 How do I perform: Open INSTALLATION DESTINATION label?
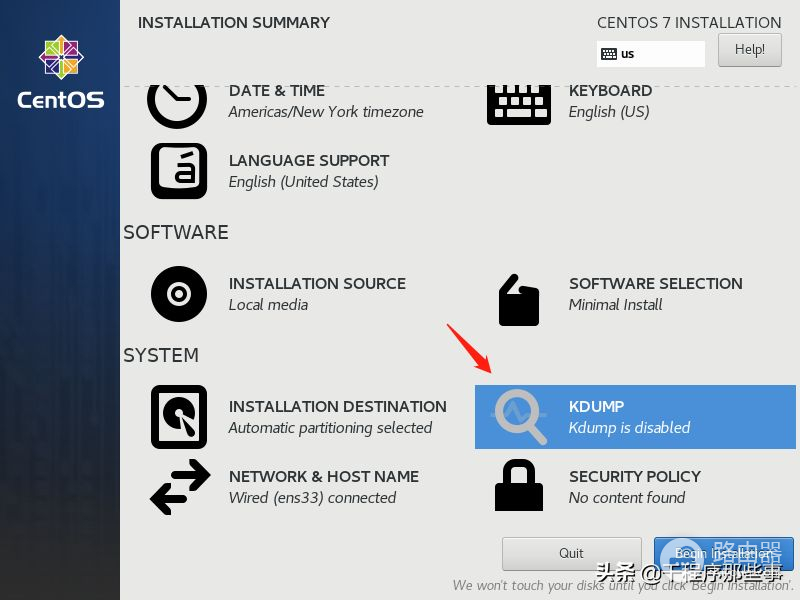point(338,407)
